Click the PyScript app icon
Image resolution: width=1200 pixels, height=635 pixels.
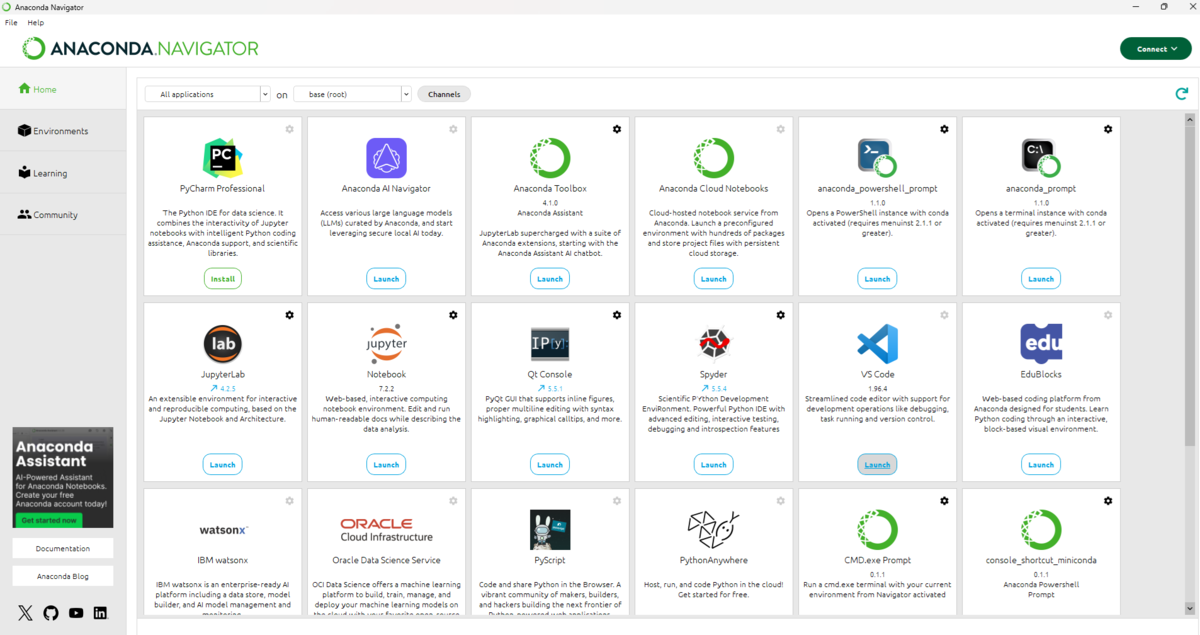tap(550, 530)
